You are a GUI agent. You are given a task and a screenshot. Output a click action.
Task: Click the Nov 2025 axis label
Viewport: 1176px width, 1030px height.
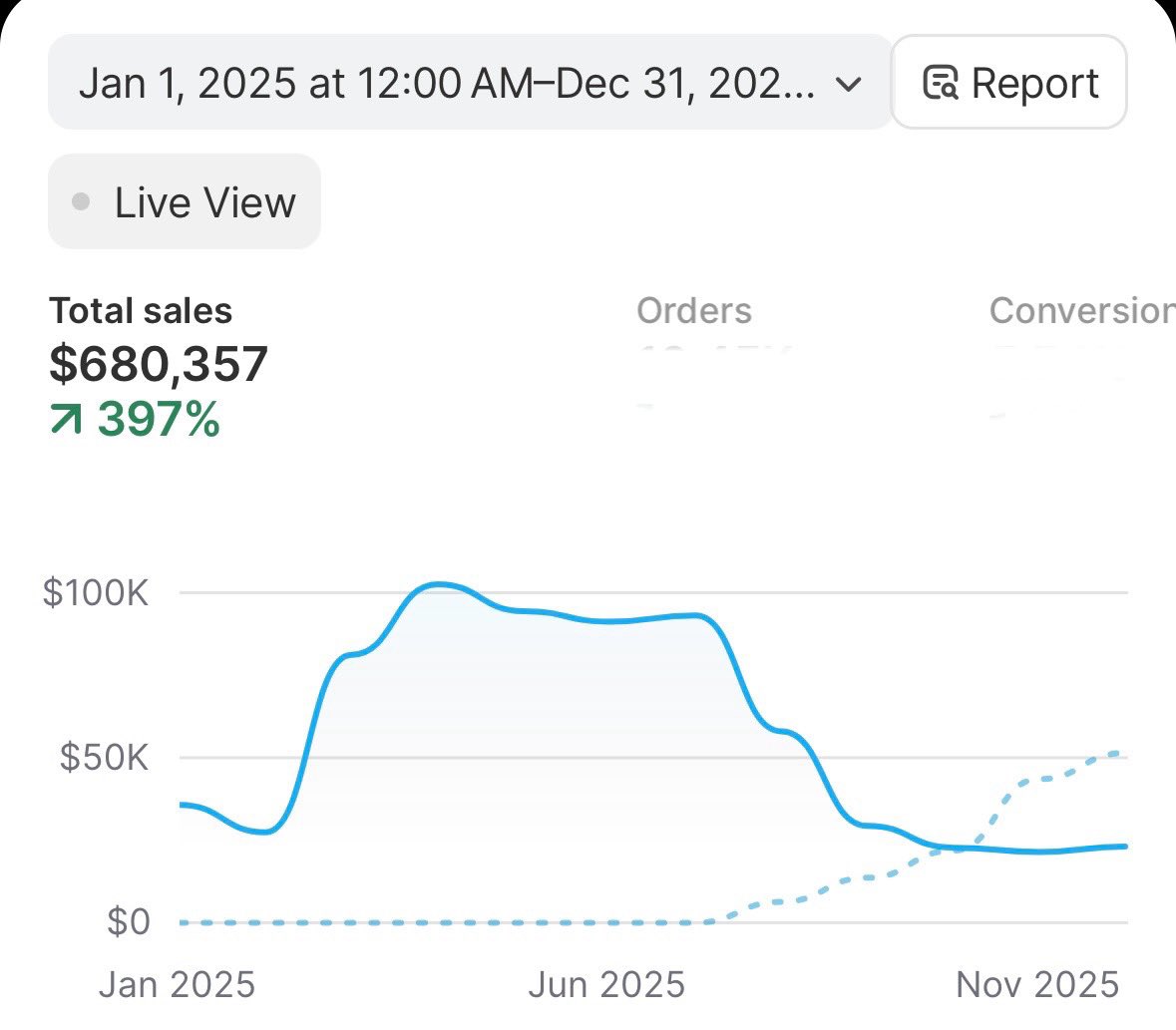coord(1037,984)
